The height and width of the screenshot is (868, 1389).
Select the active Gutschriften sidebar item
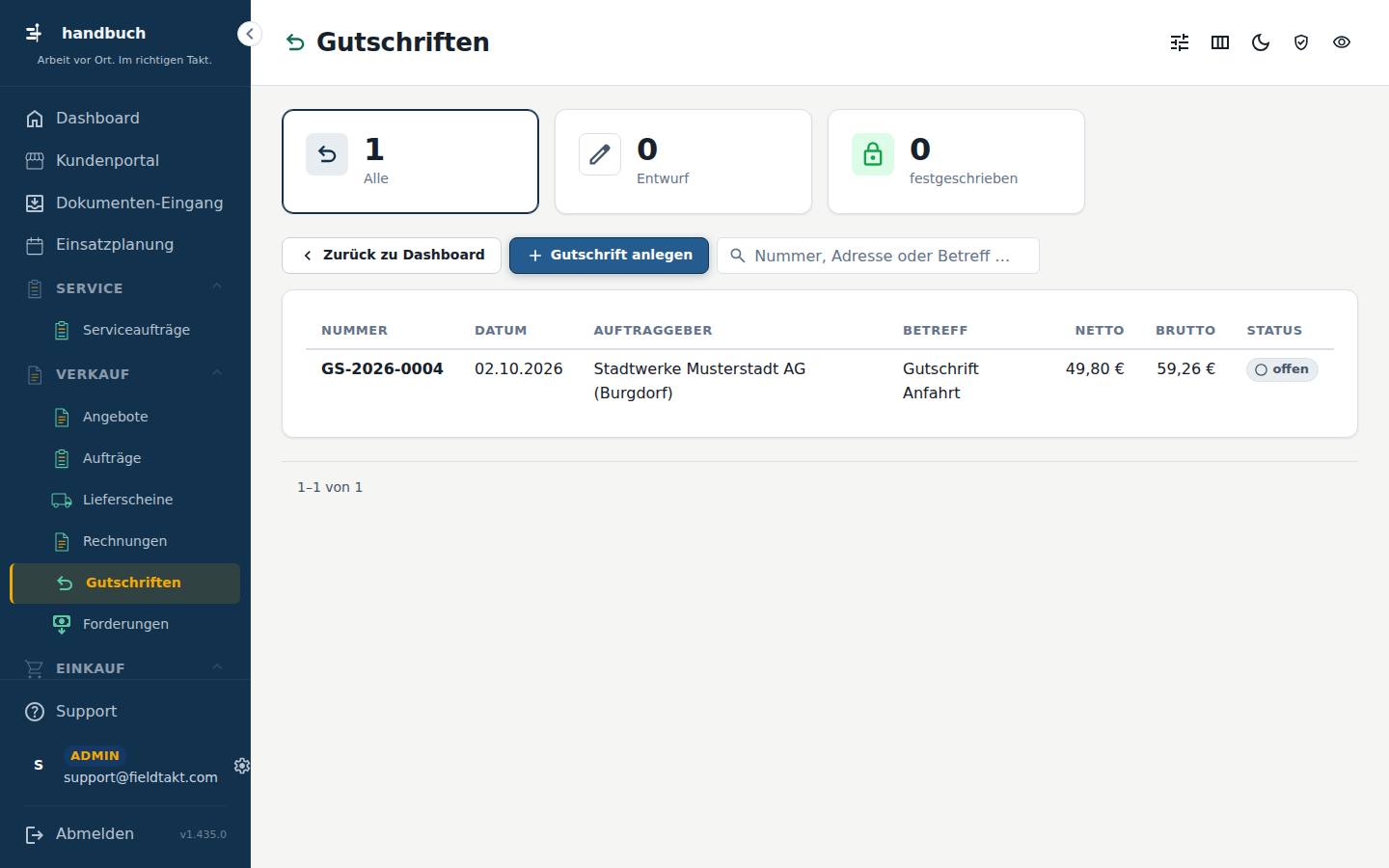pos(125,583)
